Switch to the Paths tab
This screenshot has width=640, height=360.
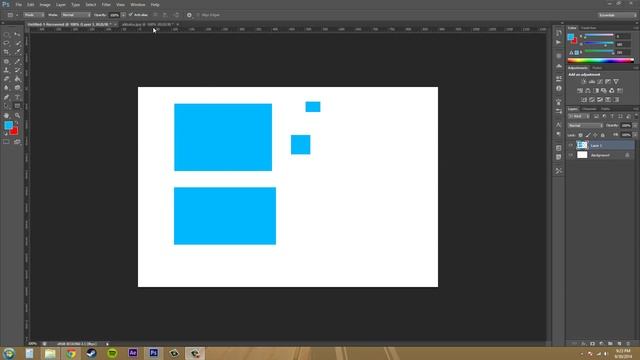pyautogui.click(x=606, y=109)
